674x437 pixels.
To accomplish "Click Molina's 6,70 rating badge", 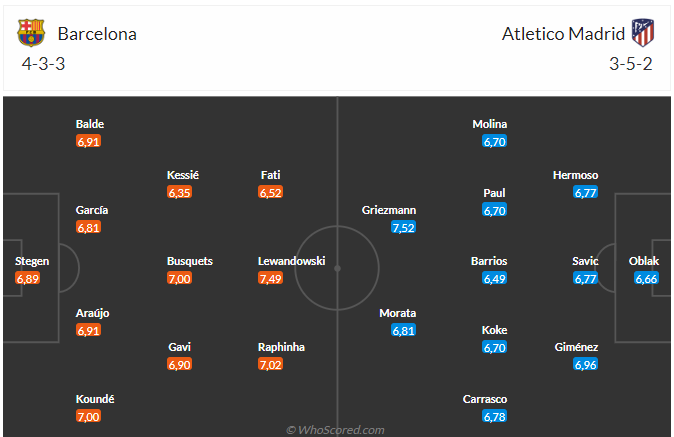I will [x=494, y=142].
